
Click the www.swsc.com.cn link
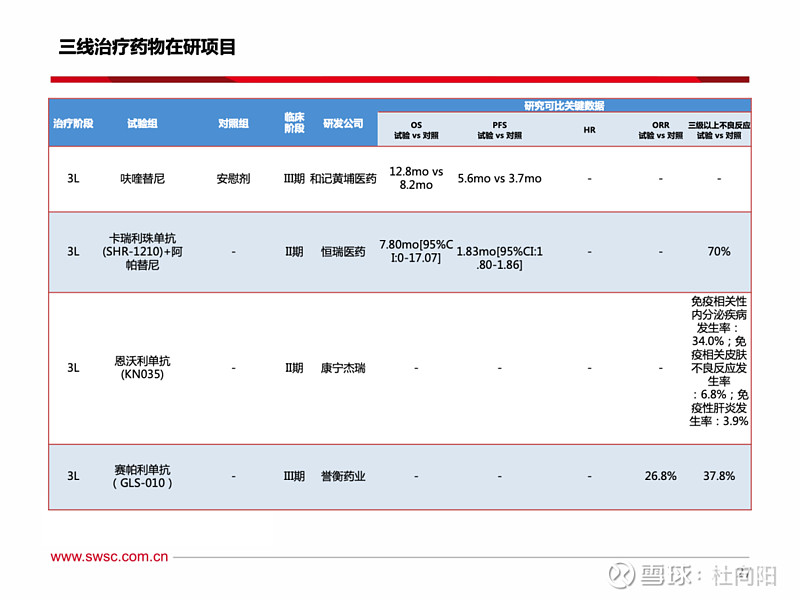point(109,557)
